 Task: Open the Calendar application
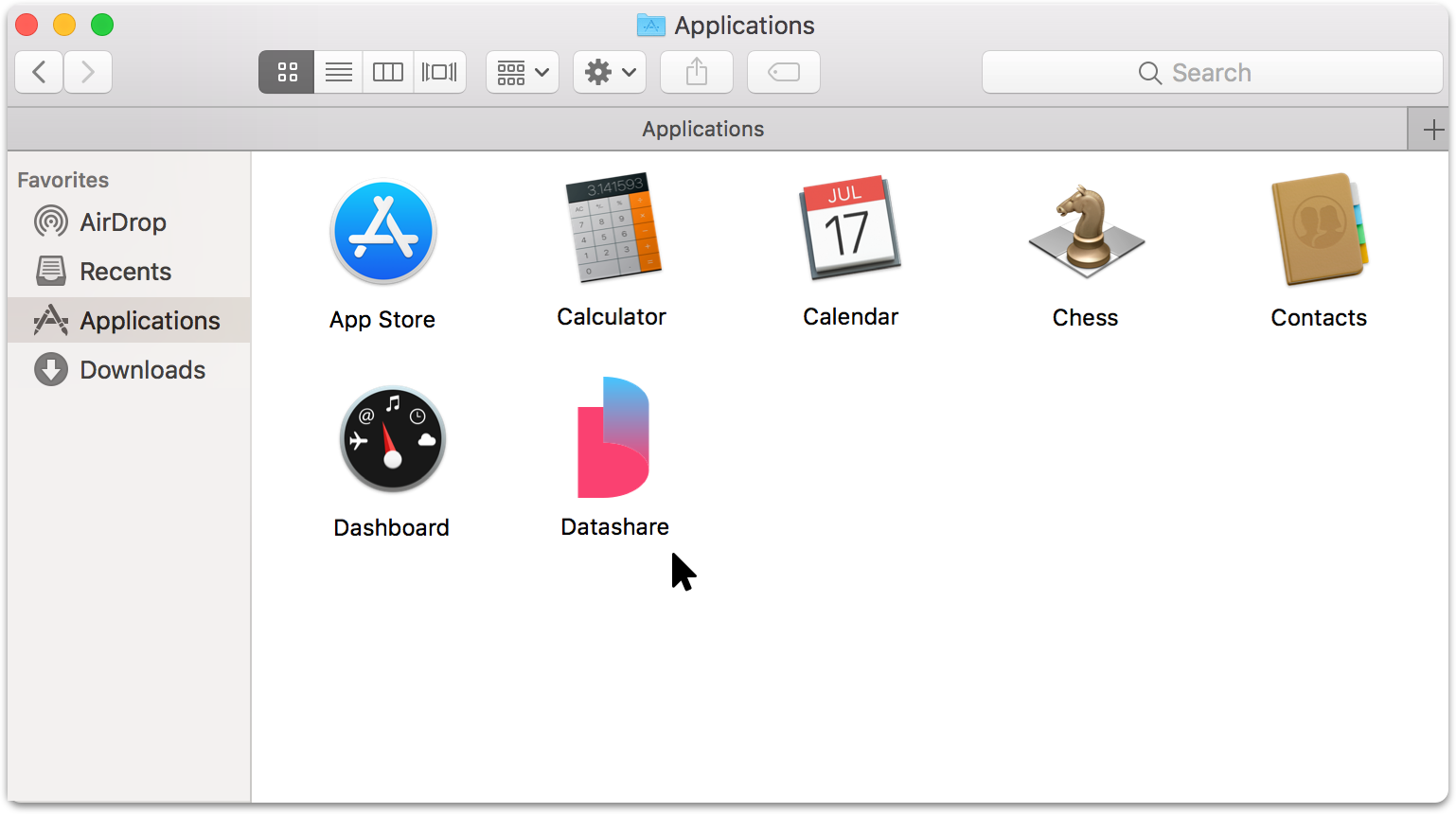[849, 231]
